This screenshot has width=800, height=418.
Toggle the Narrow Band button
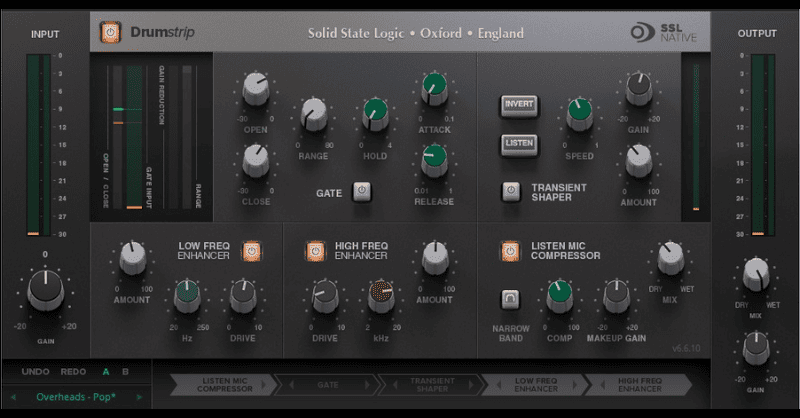click(x=510, y=299)
